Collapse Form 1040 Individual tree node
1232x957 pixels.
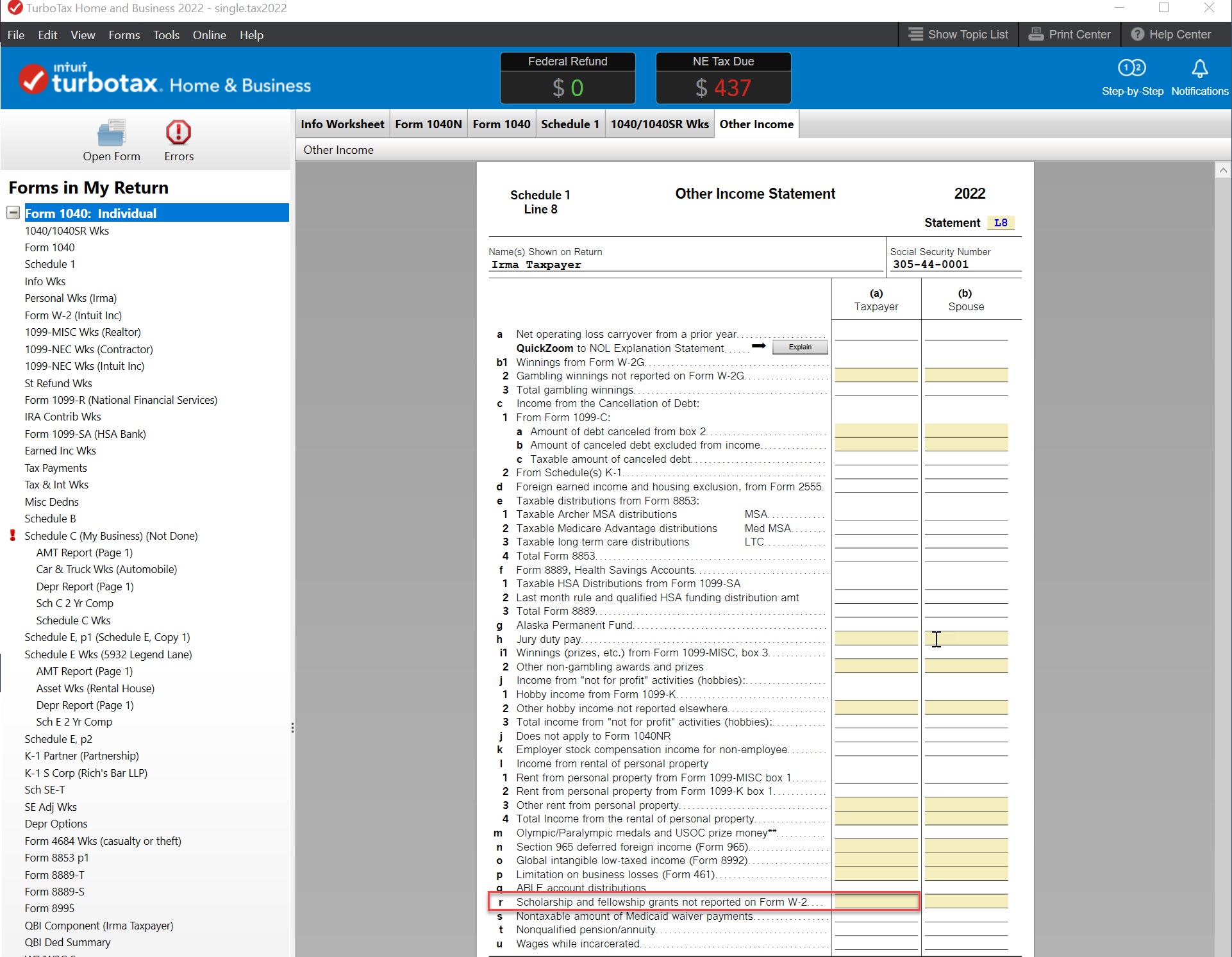point(13,213)
